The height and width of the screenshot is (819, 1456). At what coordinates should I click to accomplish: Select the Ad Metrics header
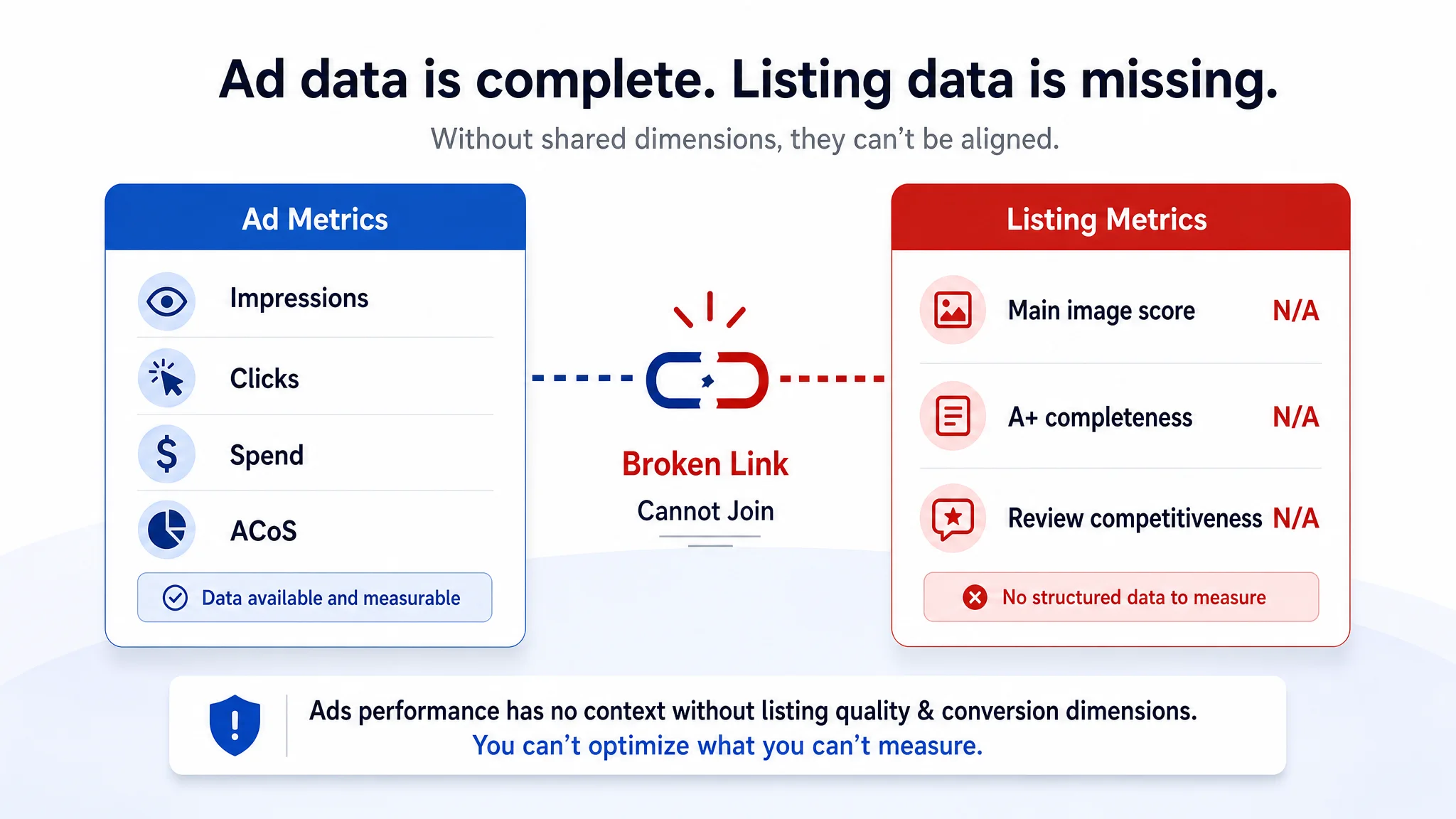coord(315,218)
